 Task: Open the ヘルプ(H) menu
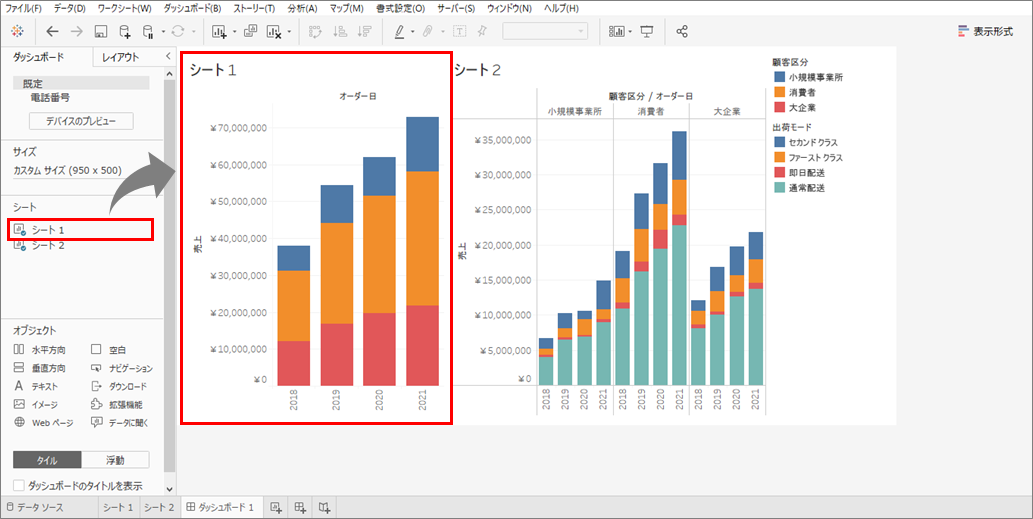(561, 8)
